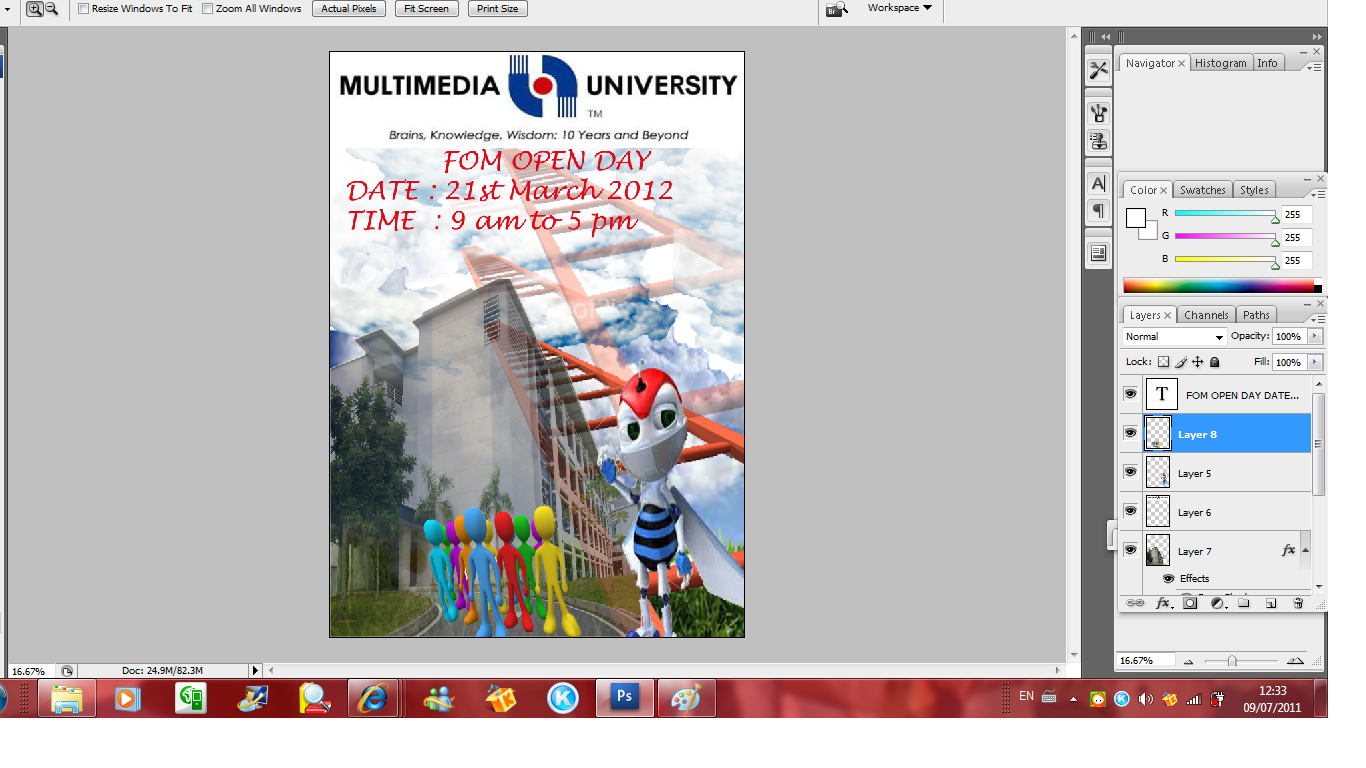Screen dimensions: 1366x768
Task: Collapse Layer 7 effects list arrow
Action: click(x=1305, y=550)
